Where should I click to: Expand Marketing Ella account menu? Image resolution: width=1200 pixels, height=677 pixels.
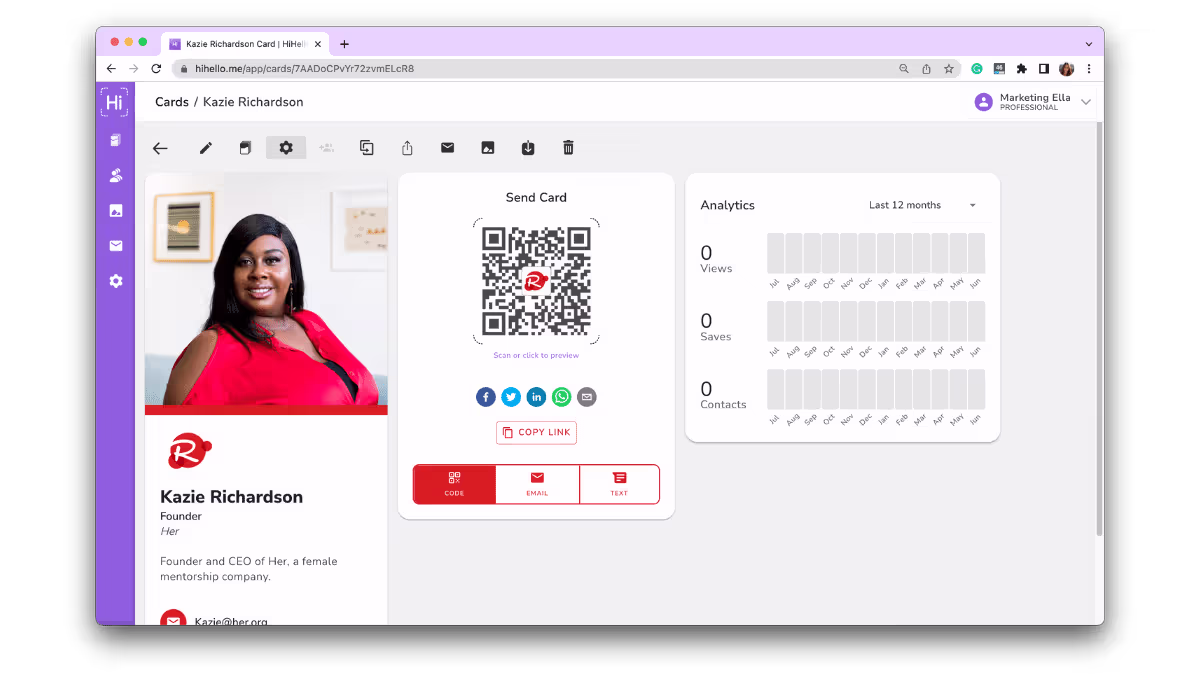(x=1086, y=102)
